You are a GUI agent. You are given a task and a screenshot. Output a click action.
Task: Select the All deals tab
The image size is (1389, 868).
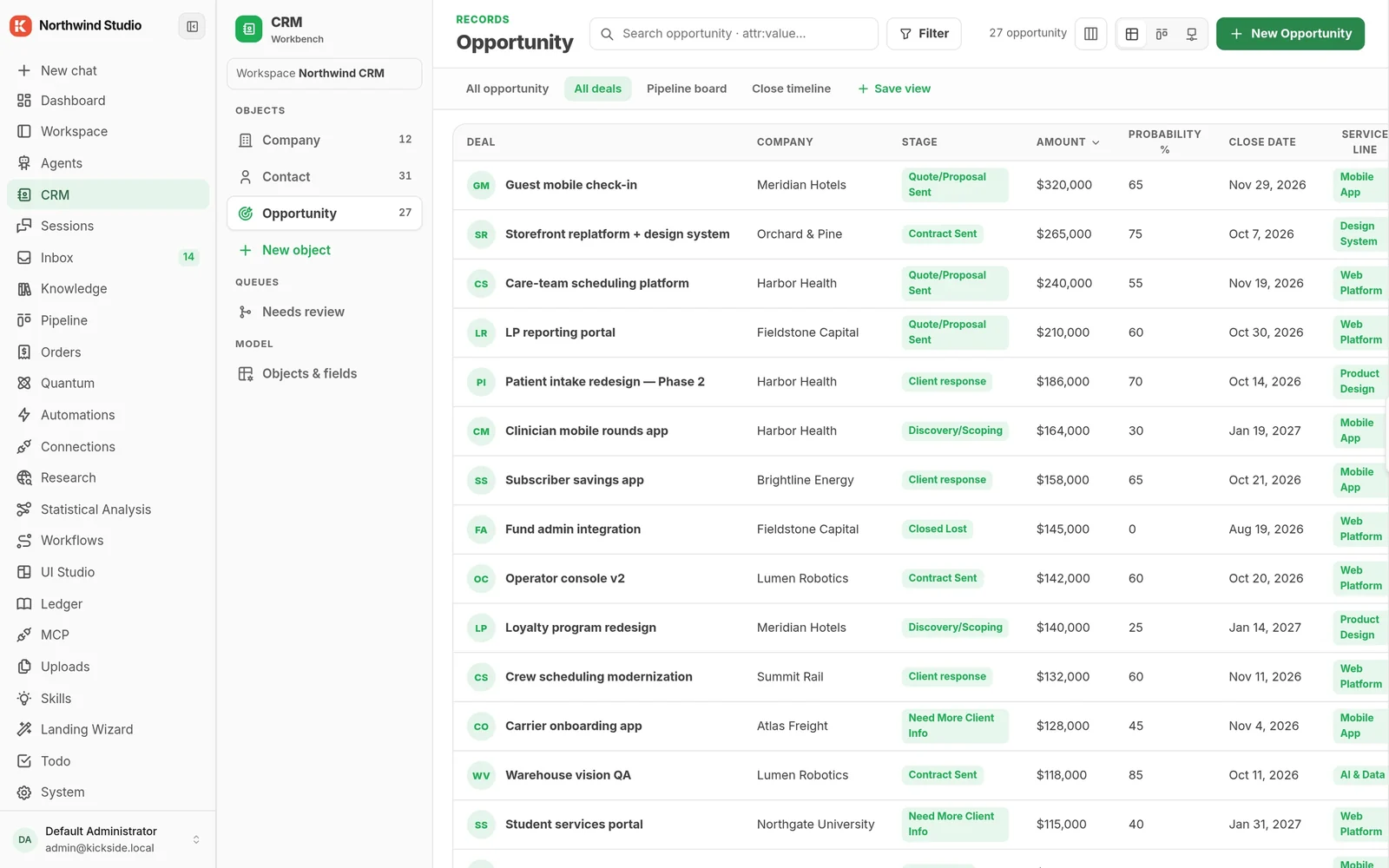597,89
